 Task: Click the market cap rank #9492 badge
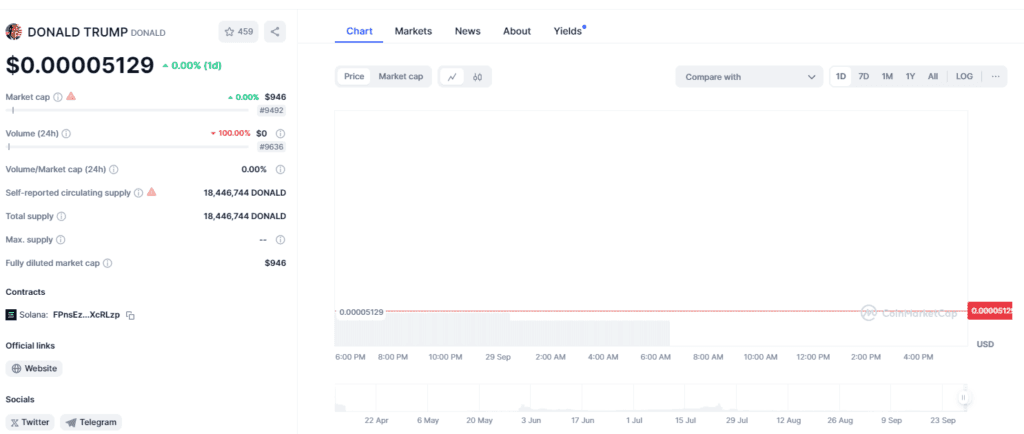271,110
